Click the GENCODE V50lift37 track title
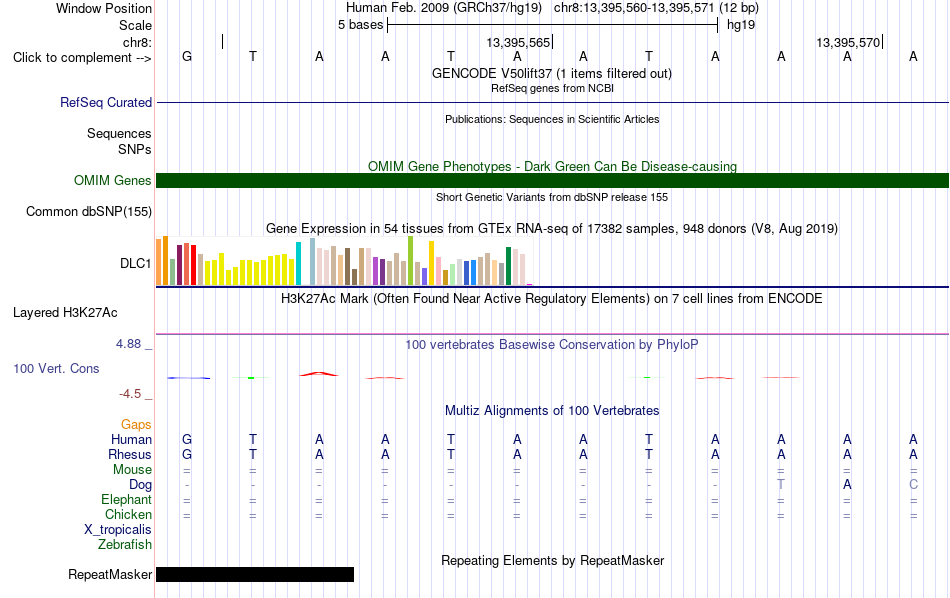The height and width of the screenshot is (598, 950). (552, 73)
